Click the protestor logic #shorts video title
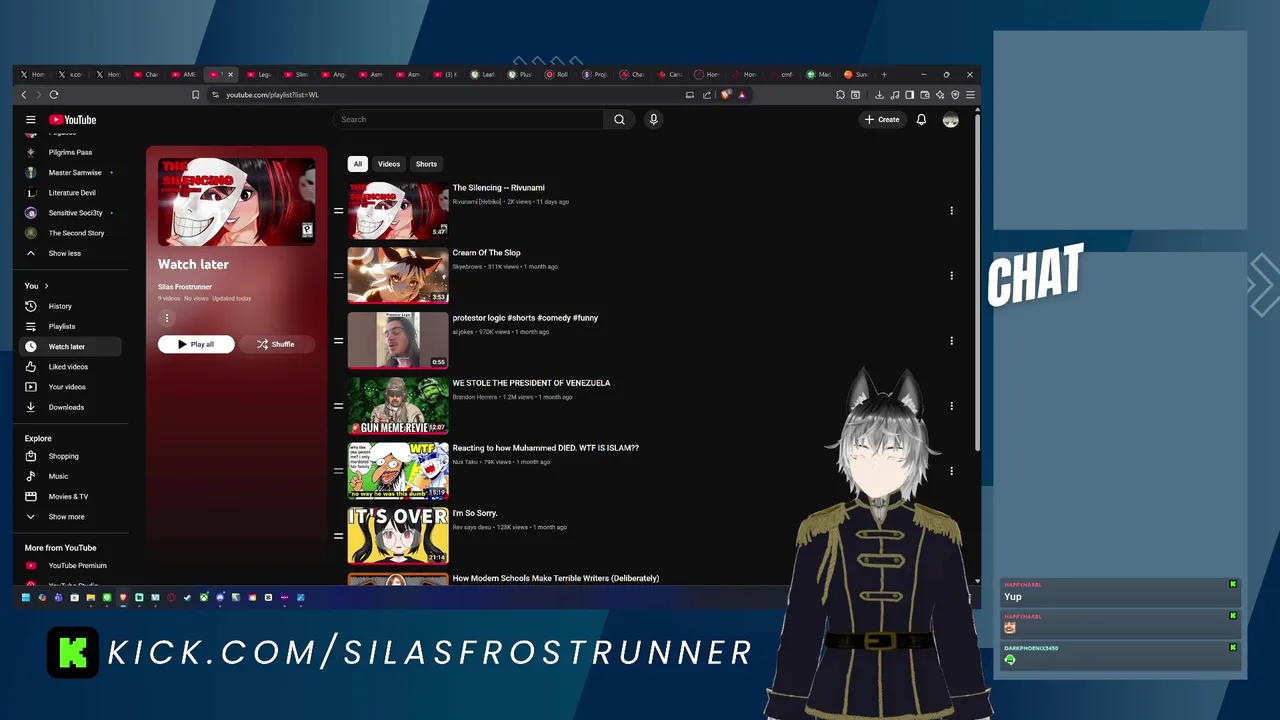1280x720 pixels. [525, 318]
